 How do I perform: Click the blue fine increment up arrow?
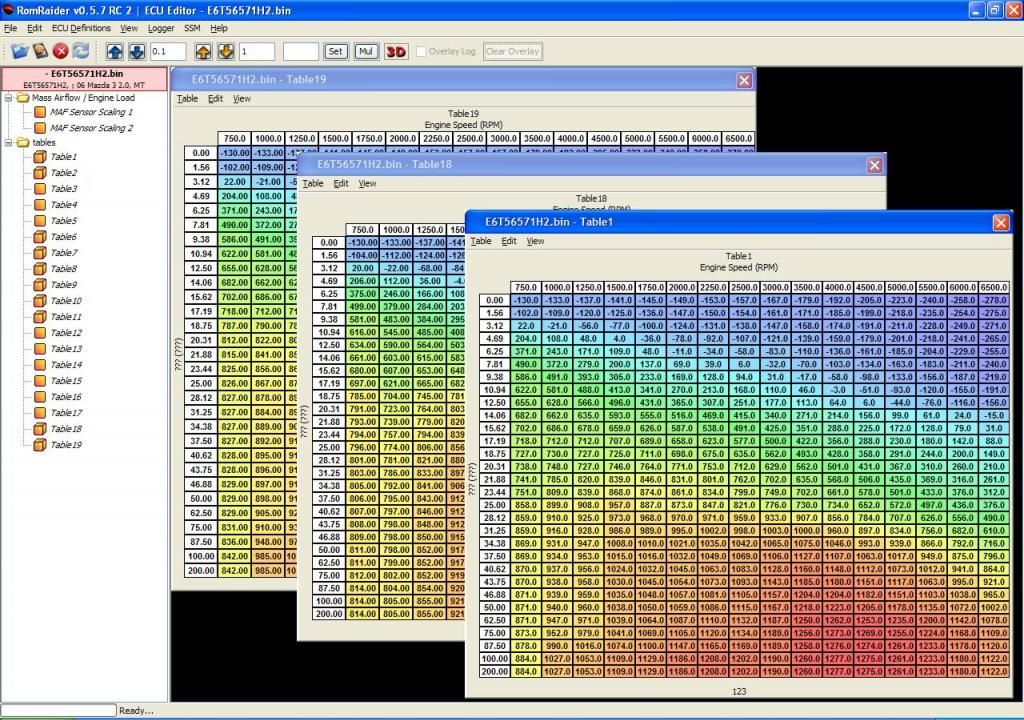114,51
